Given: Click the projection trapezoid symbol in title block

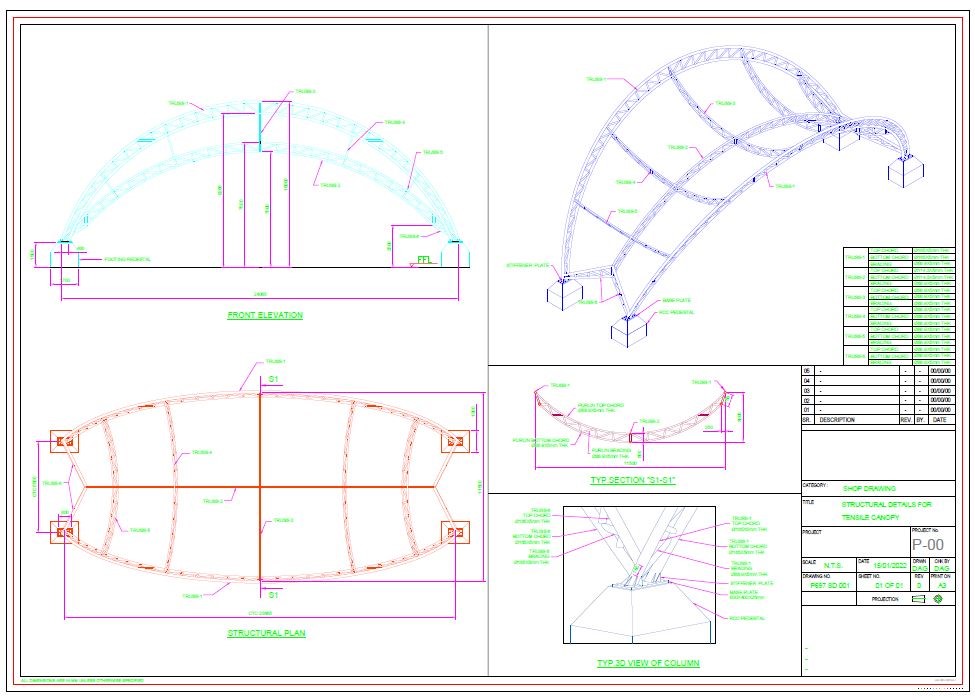Looking at the screenshot, I should (919, 600).
